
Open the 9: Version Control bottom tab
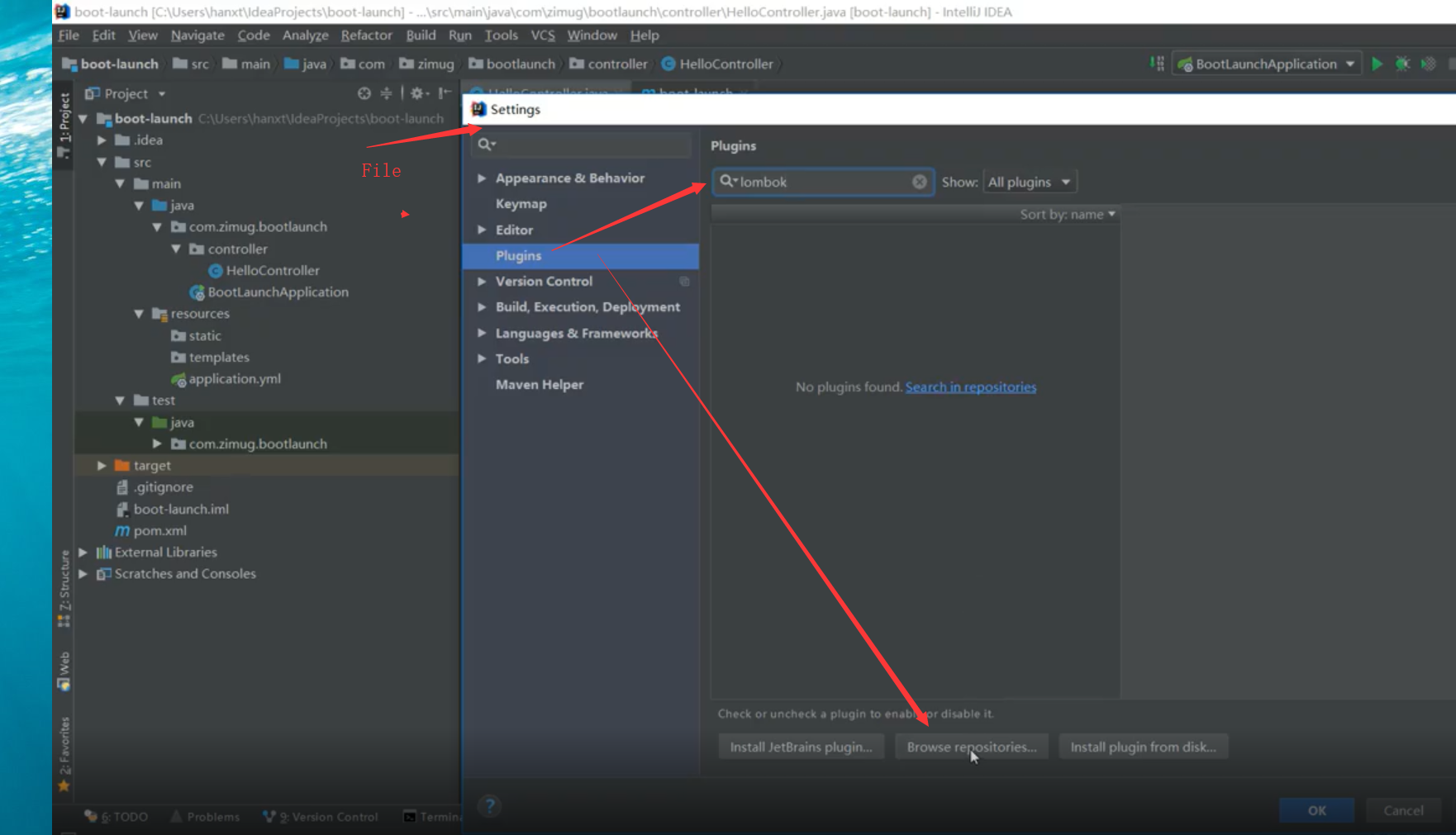pyautogui.click(x=321, y=817)
